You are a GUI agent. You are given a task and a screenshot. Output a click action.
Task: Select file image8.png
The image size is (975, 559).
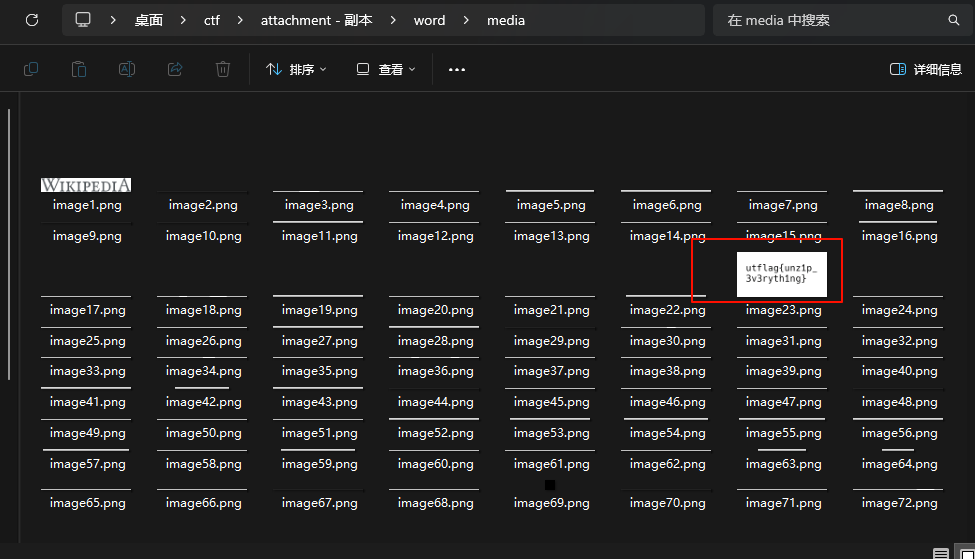(899, 205)
